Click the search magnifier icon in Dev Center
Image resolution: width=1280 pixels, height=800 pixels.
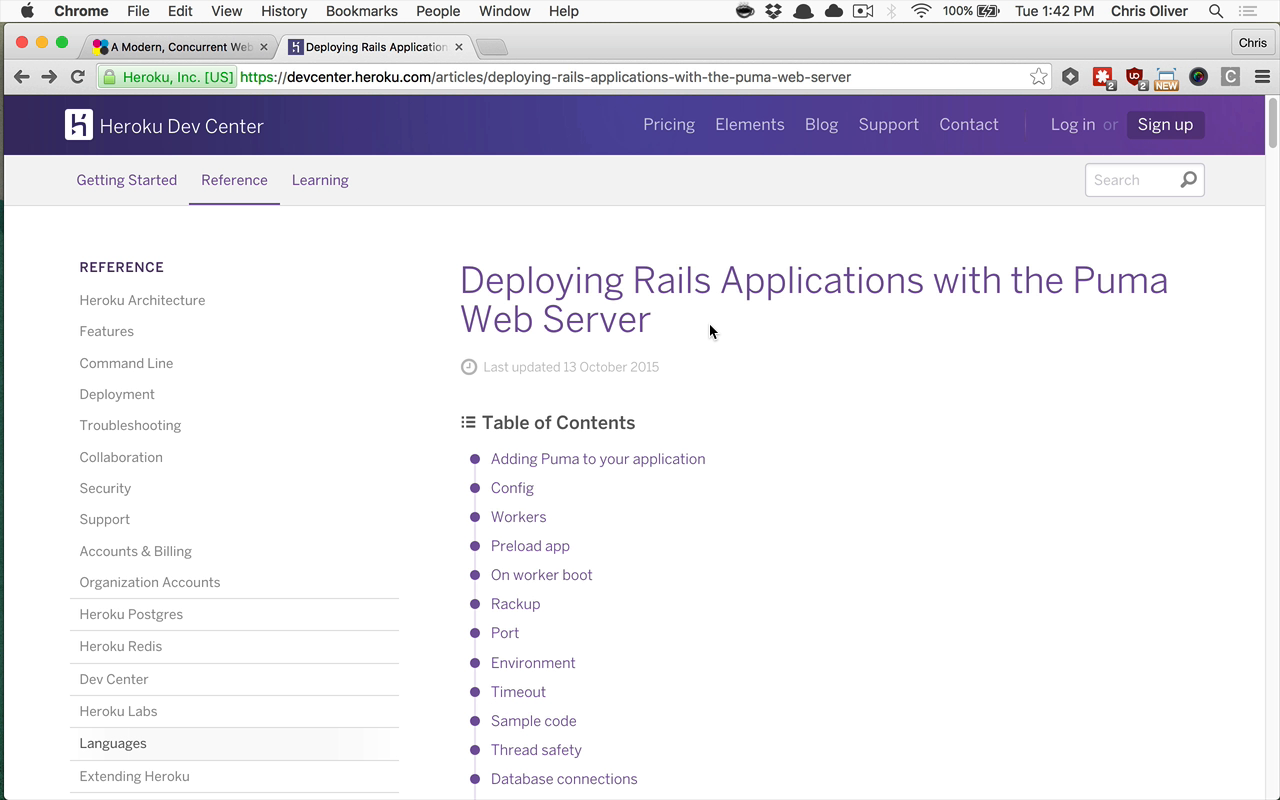tap(1188, 180)
